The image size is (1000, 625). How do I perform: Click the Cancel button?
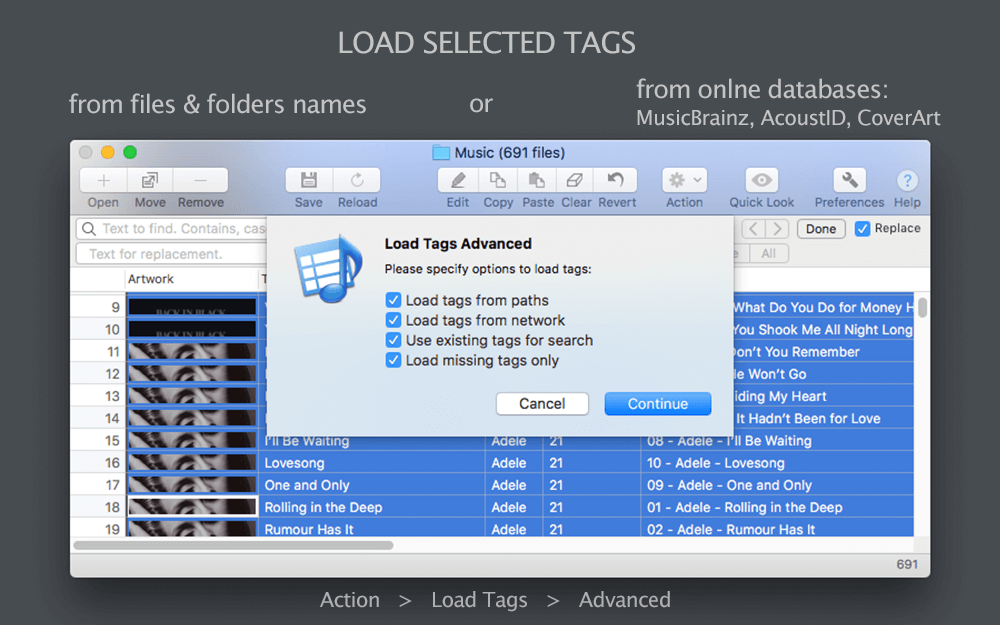tap(542, 404)
